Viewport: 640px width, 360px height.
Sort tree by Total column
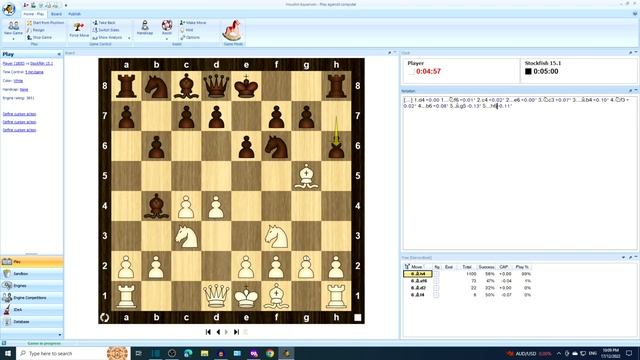tap(467, 267)
